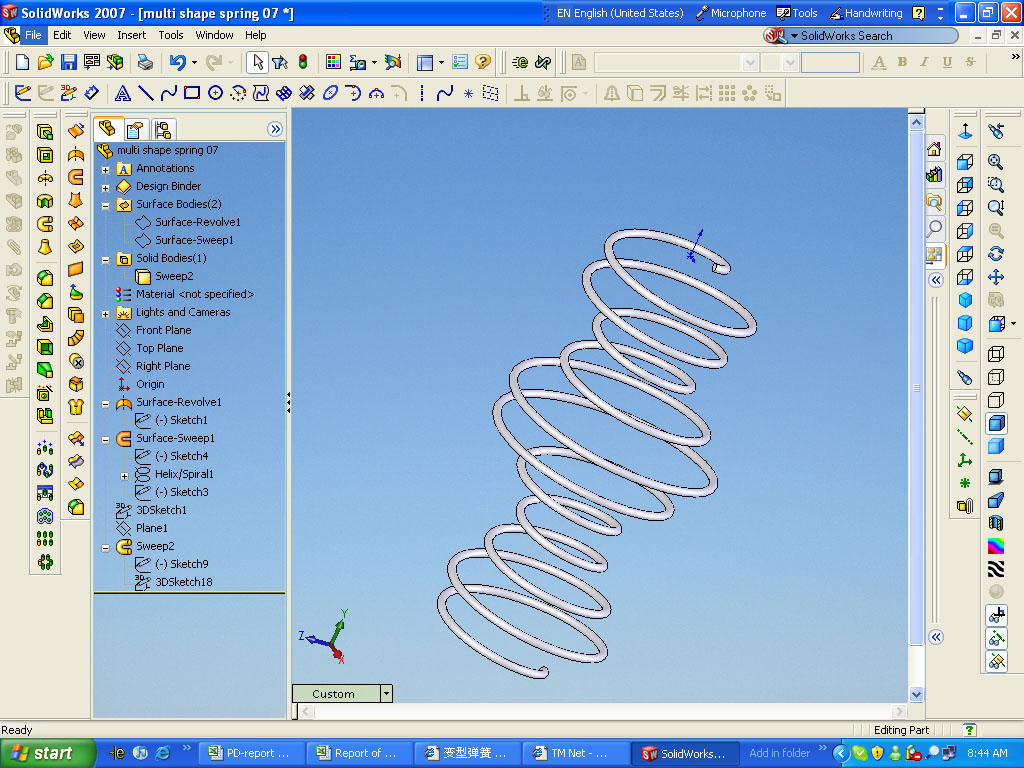Open SolidWorks from the taskbar
1024x768 pixels.
coord(684,752)
